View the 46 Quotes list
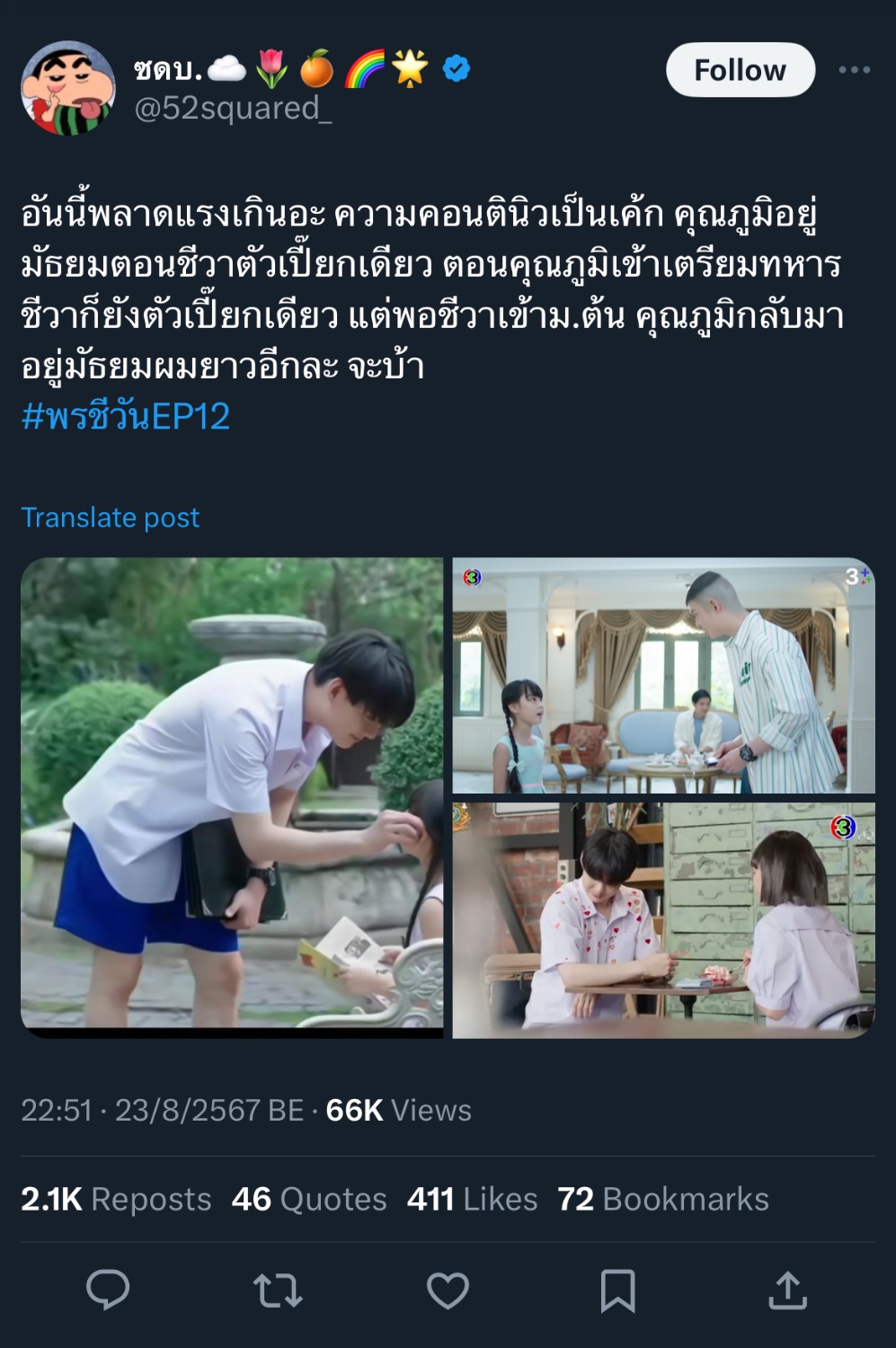The width and height of the screenshot is (896, 1348). [x=309, y=1199]
